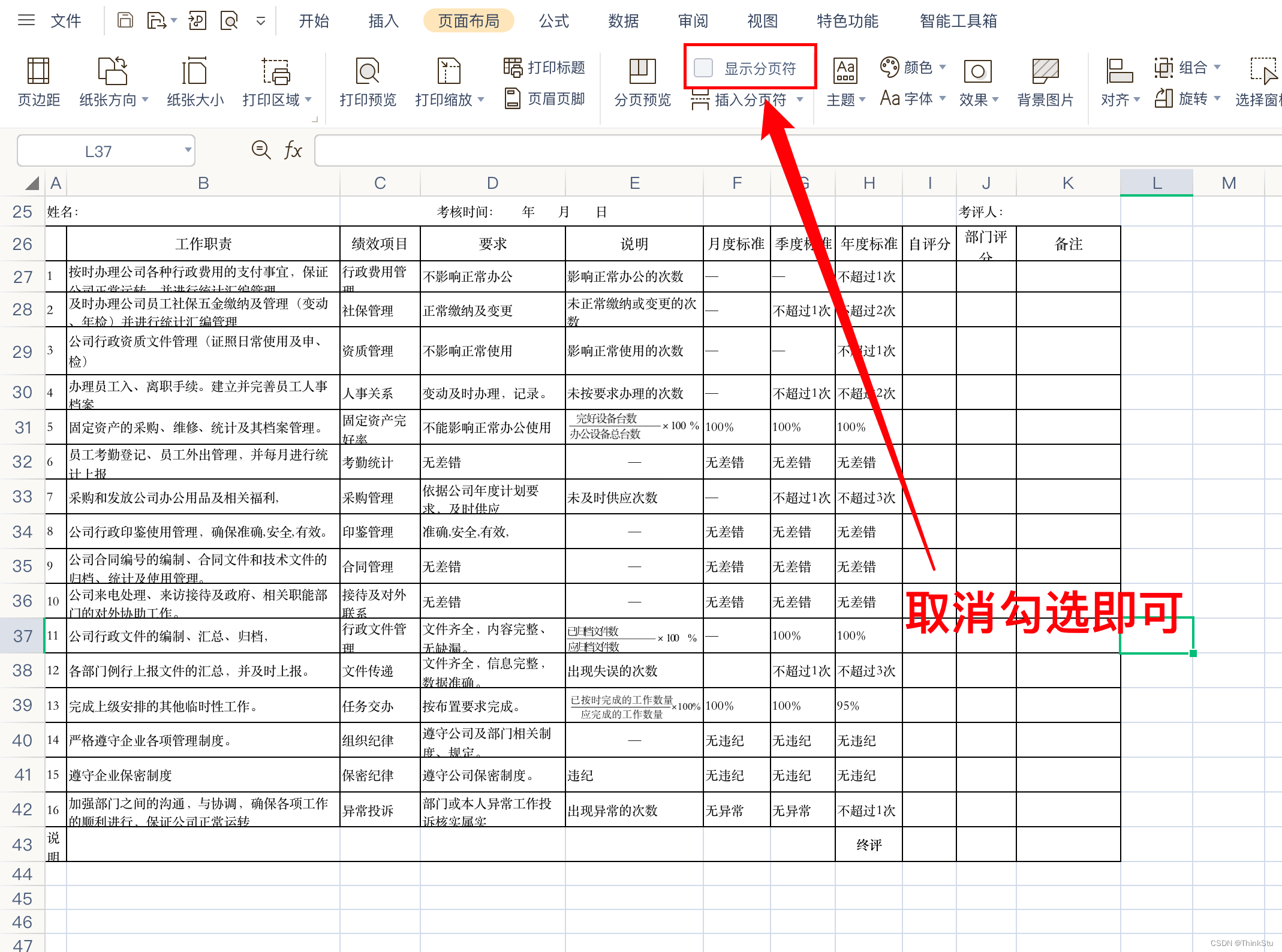Viewport: 1282px width, 952px height.
Task: Open the 数据 ribbon tab
Action: click(623, 21)
